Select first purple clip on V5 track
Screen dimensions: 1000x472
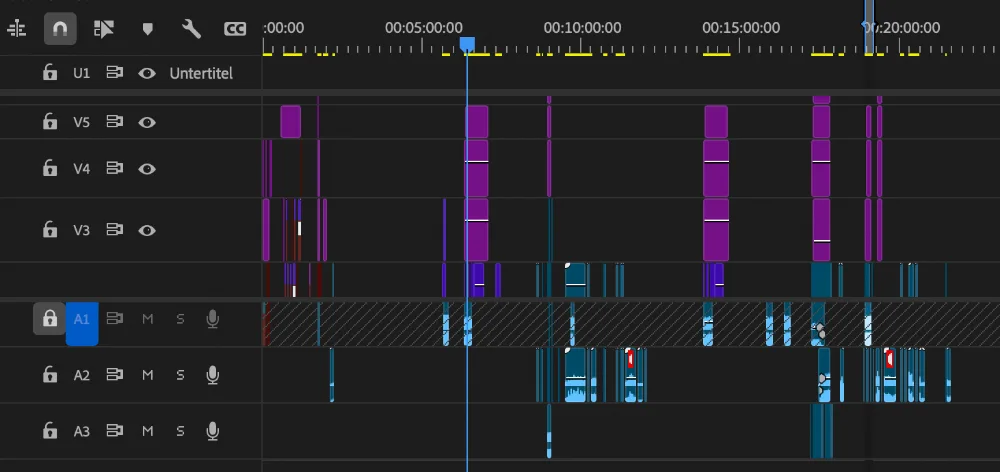click(290, 122)
